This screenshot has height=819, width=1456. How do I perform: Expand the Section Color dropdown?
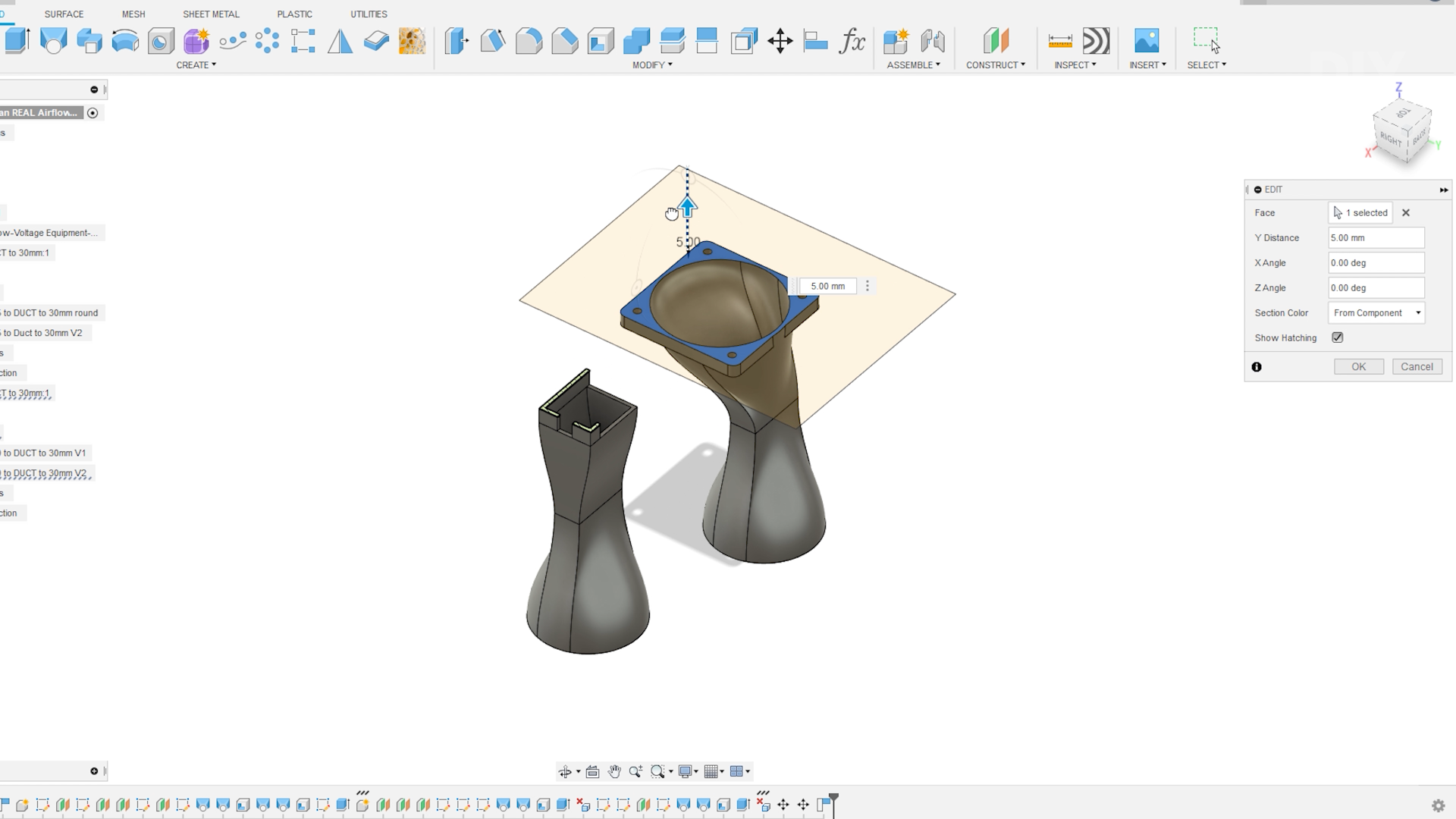(x=1419, y=312)
